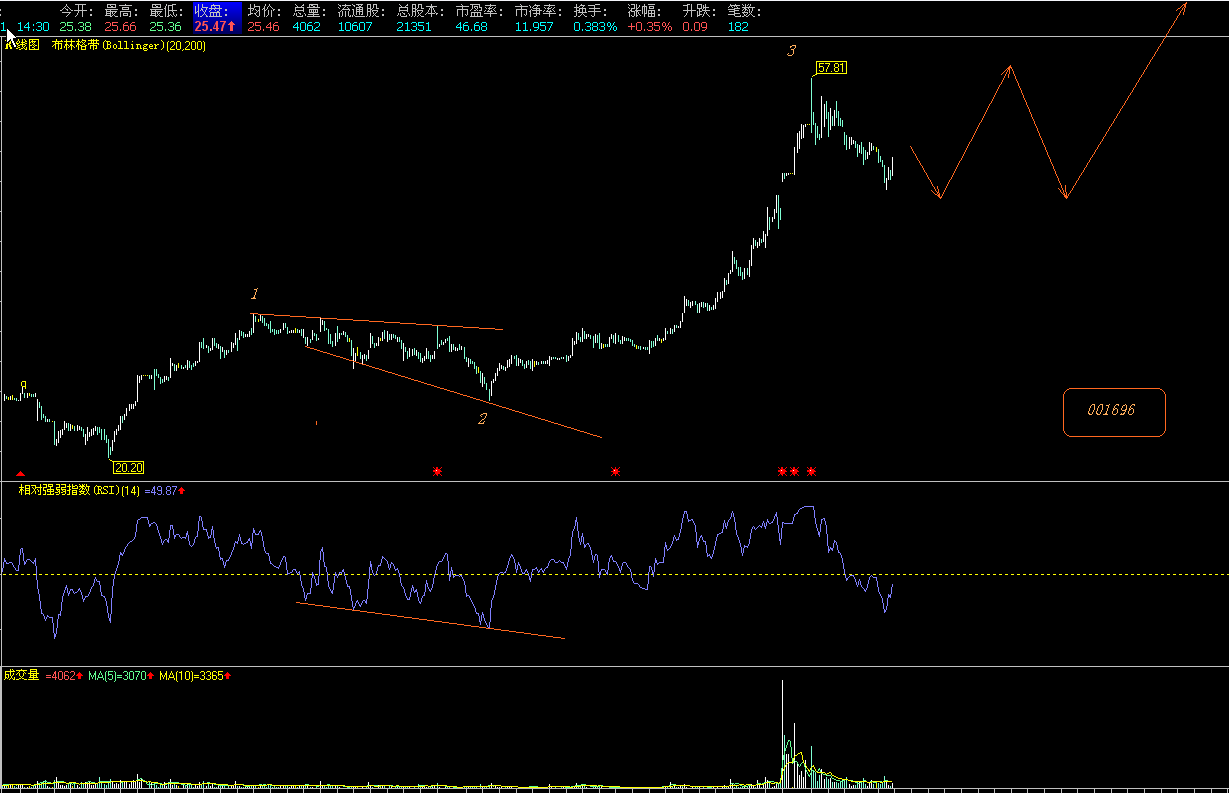Click the 57.81 peak price tag

pos(831,68)
